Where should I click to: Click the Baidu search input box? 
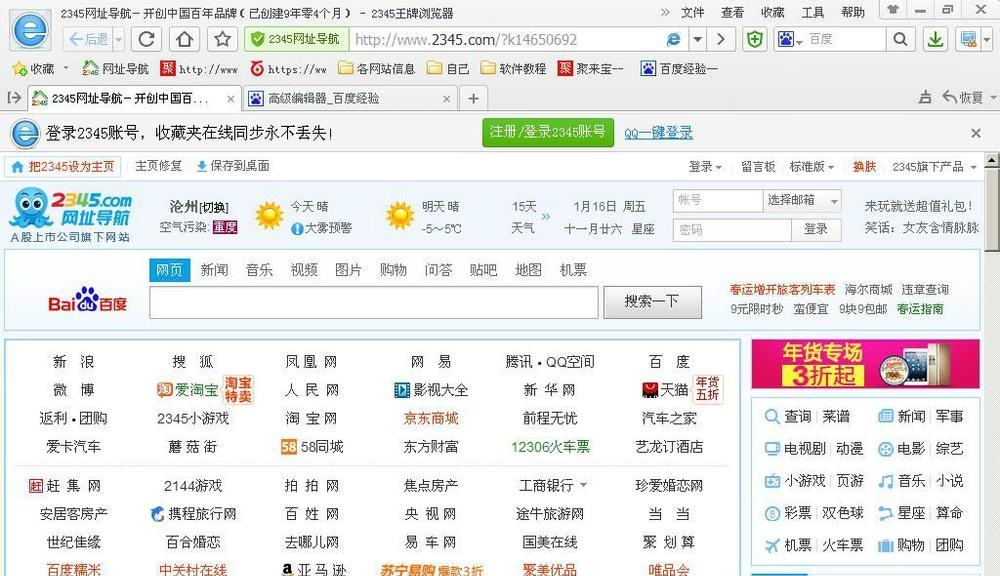point(374,302)
